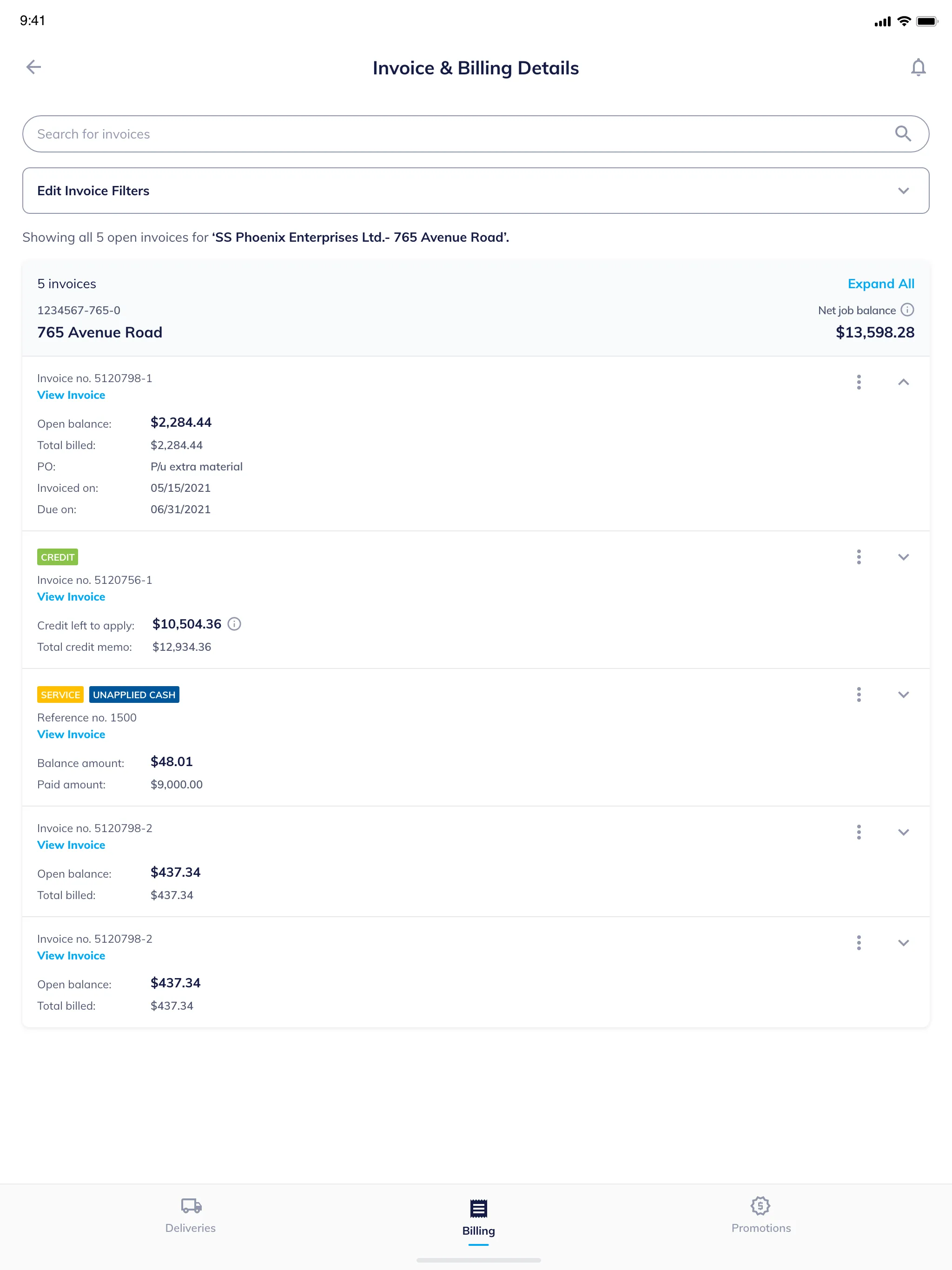The image size is (952, 1270).
Task: Tap the back arrow icon
Action: (x=33, y=67)
